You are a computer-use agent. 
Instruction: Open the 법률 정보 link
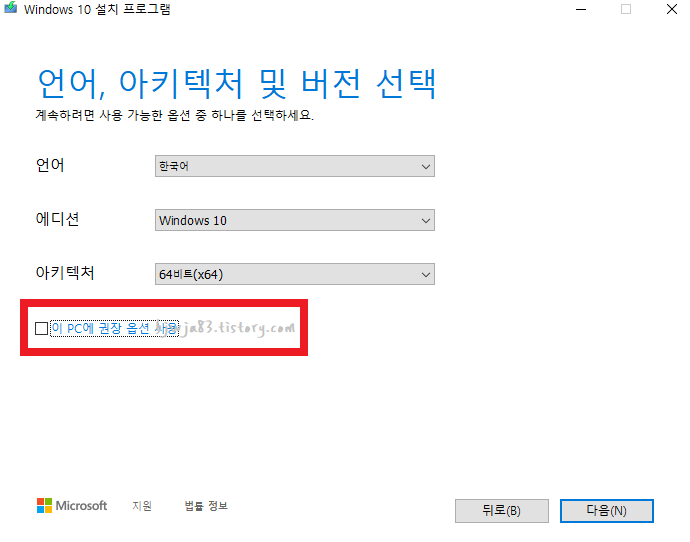(x=206, y=506)
